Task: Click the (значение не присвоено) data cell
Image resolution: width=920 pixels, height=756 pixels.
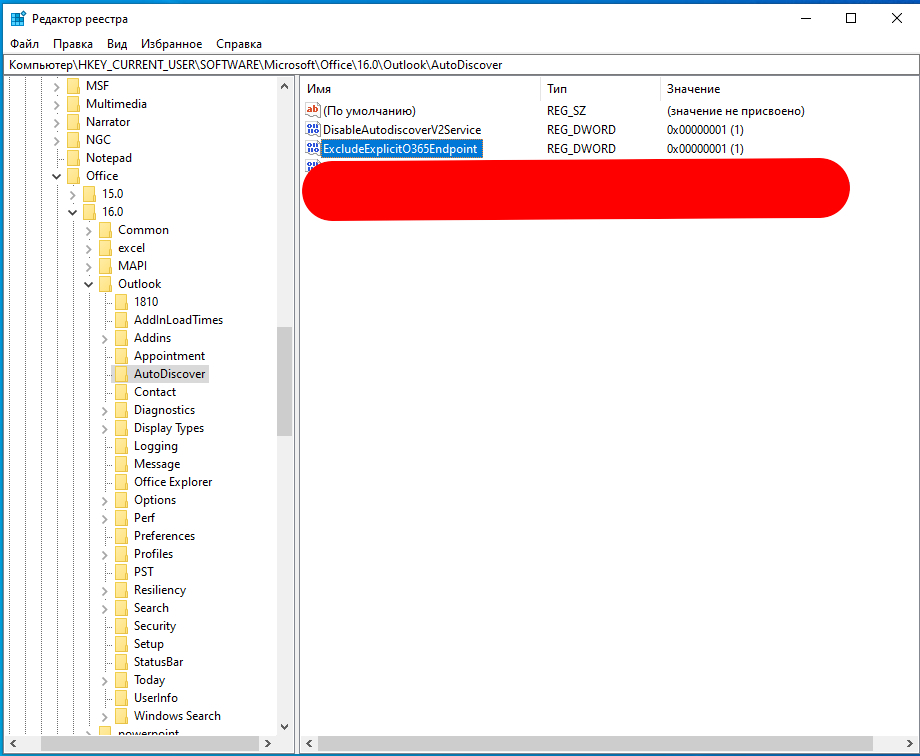Action: pos(736,111)
